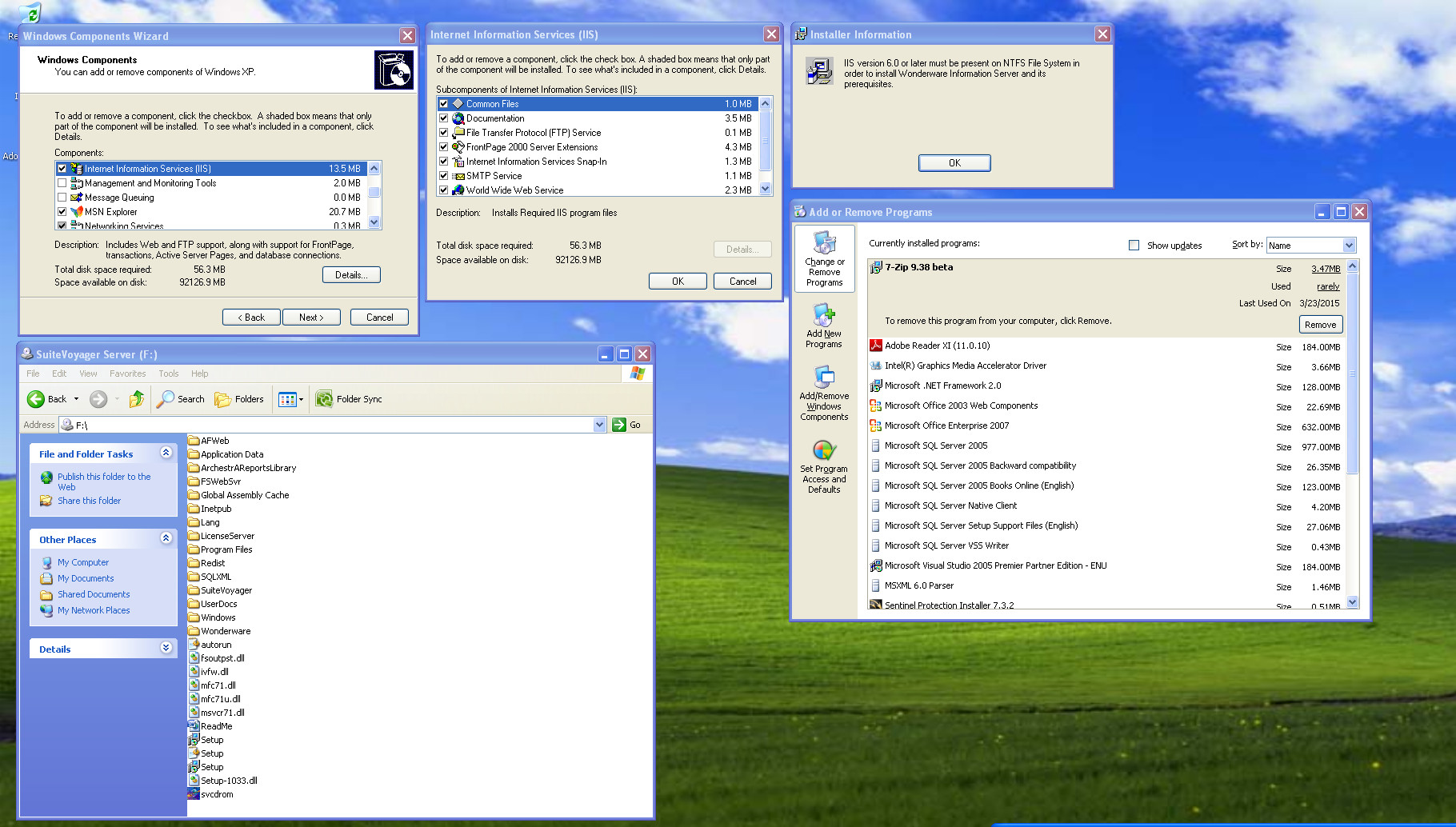Screen dimensions: 1456x827
Task: Click OK in Installer Information dialog
Action: pos(954,163)
